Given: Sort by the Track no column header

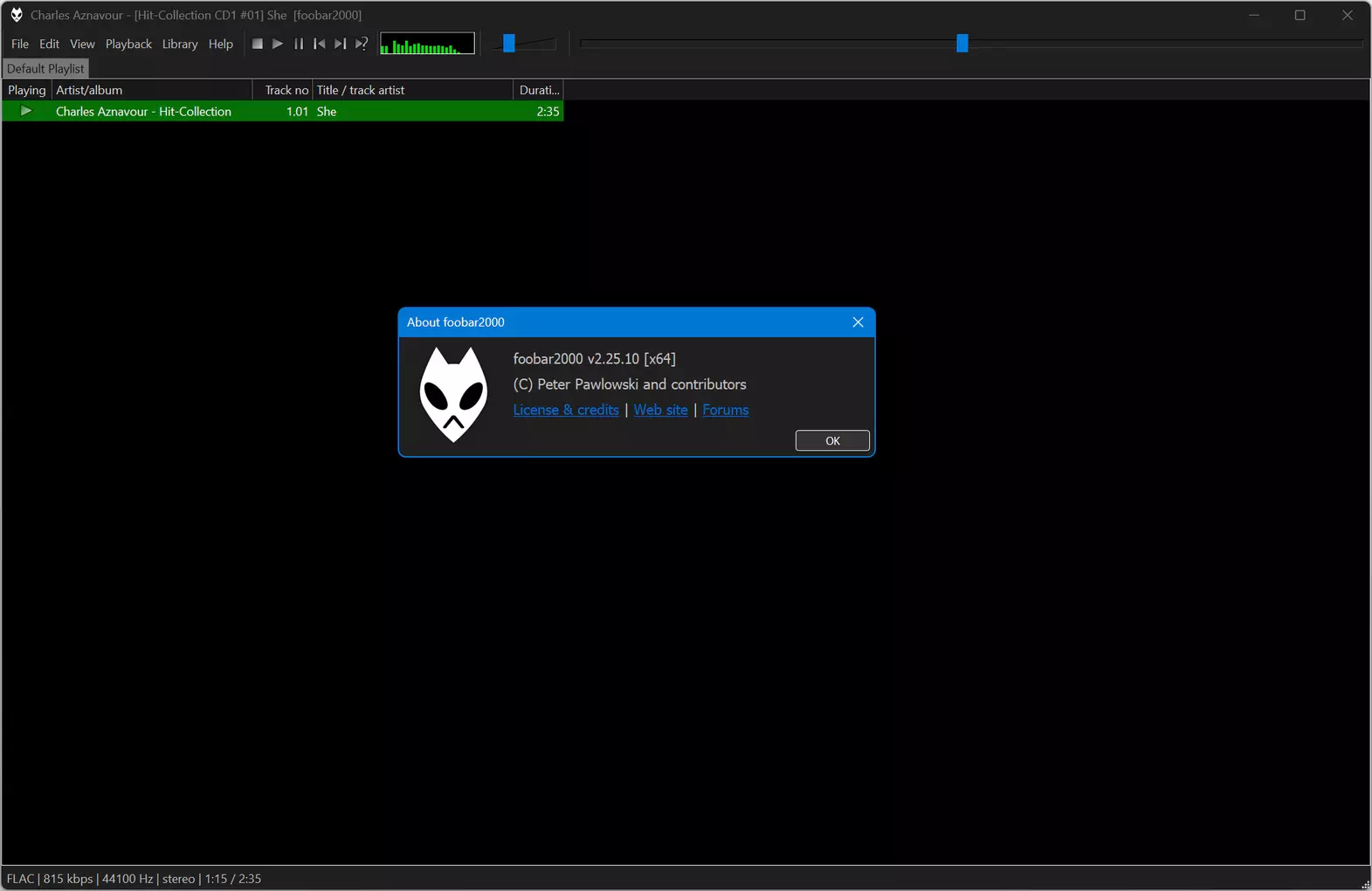Looking at the screenshot, I should click(282, 90).
